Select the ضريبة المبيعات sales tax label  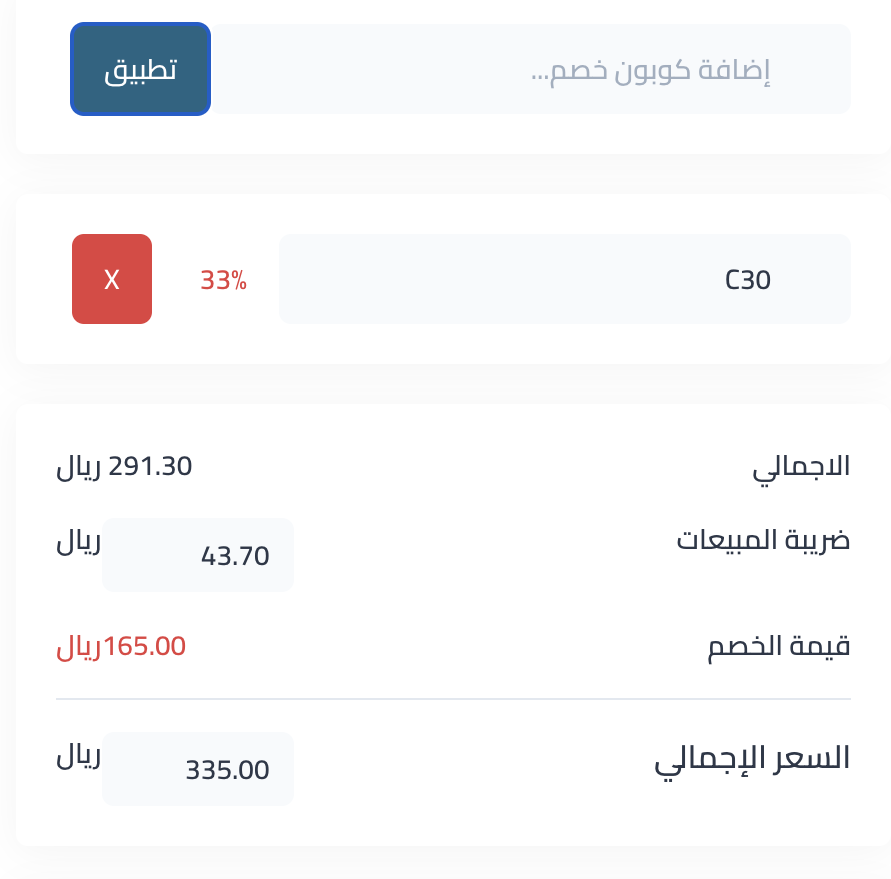763,540
